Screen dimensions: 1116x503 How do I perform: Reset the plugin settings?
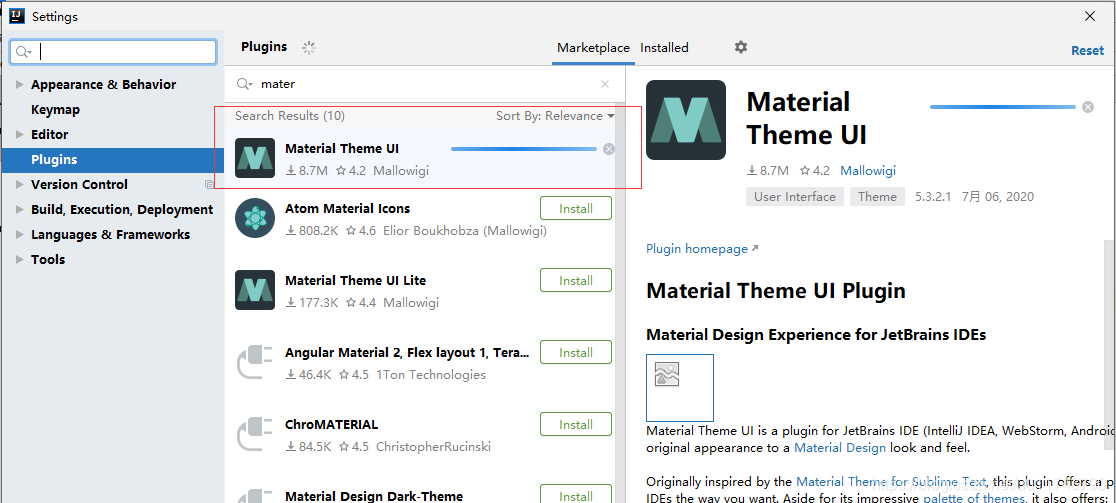(1088, 51)
